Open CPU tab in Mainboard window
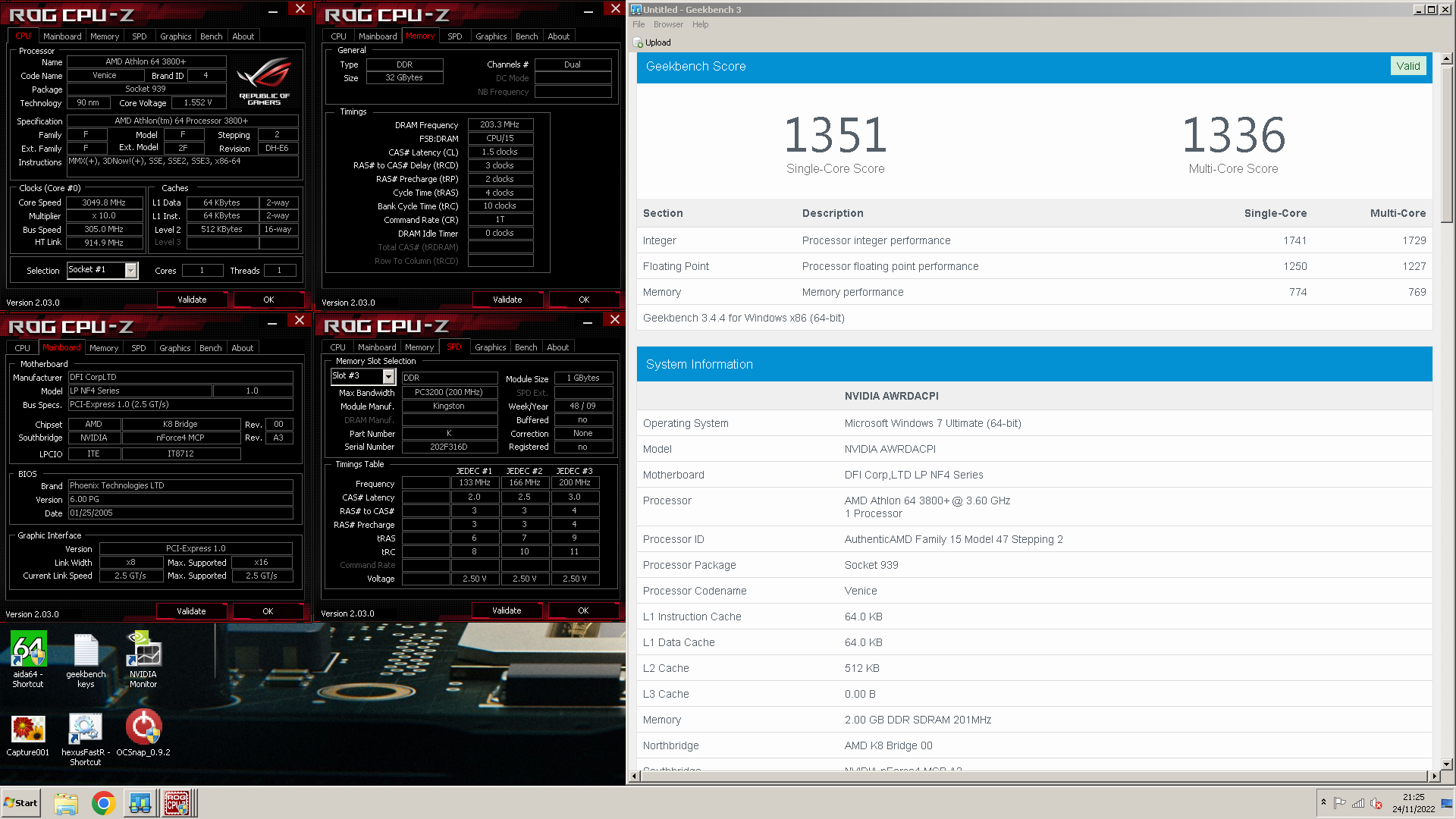Screen dimensions: 1456x819 tap(23, 348)
